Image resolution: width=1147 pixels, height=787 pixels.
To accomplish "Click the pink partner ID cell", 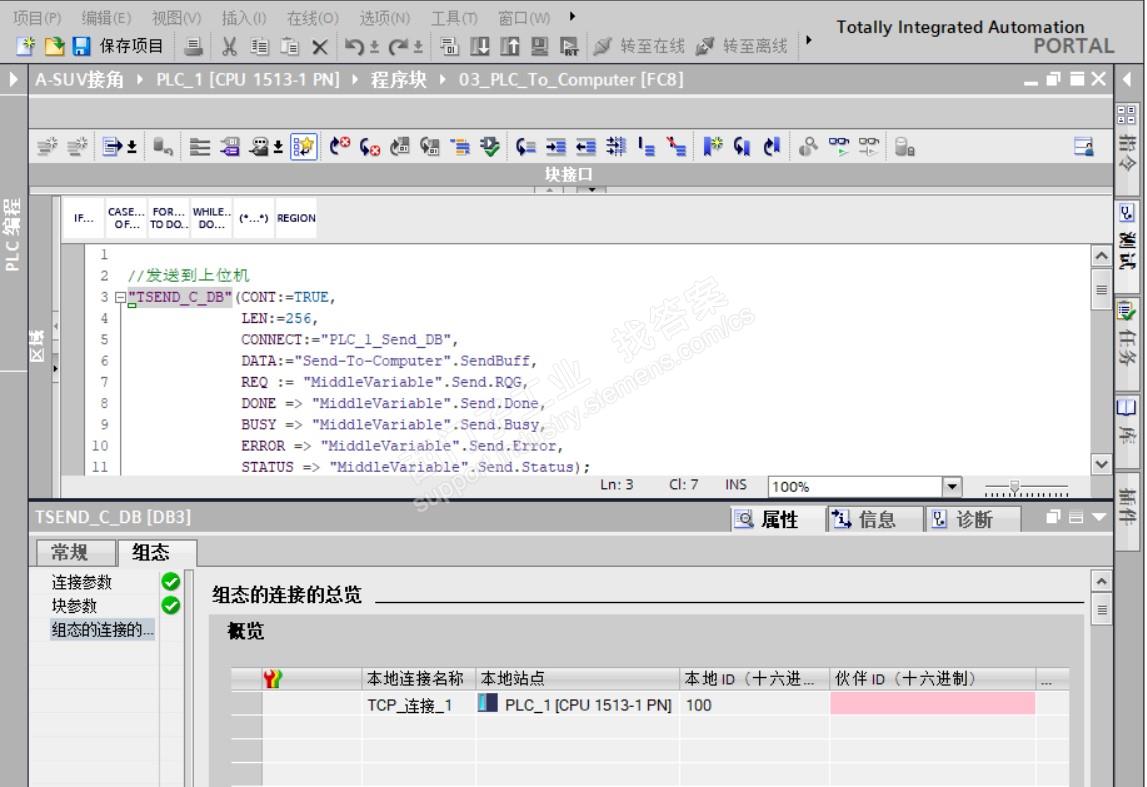I will pos(932,704).
